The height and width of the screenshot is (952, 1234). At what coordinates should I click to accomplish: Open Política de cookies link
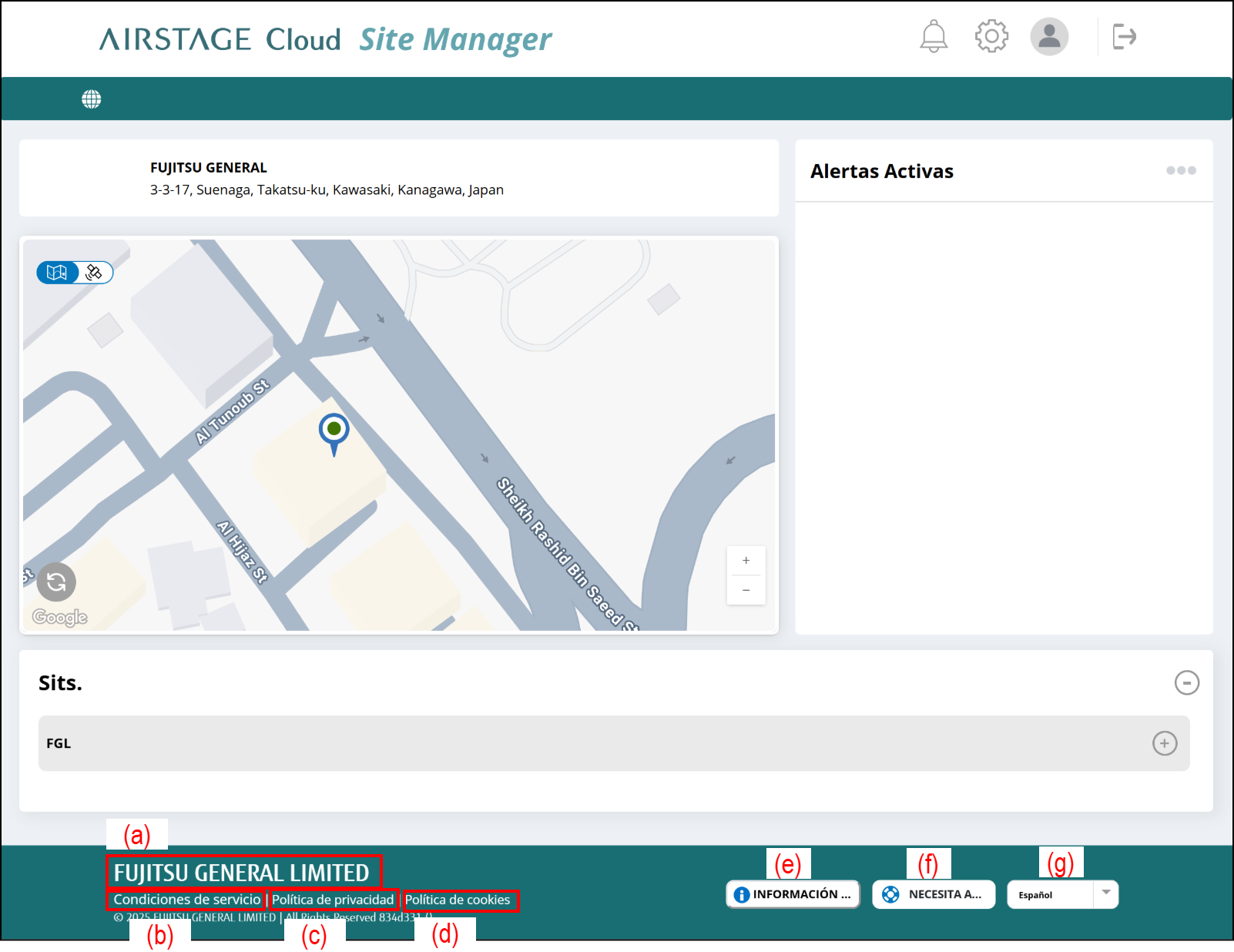coord(458,900)
